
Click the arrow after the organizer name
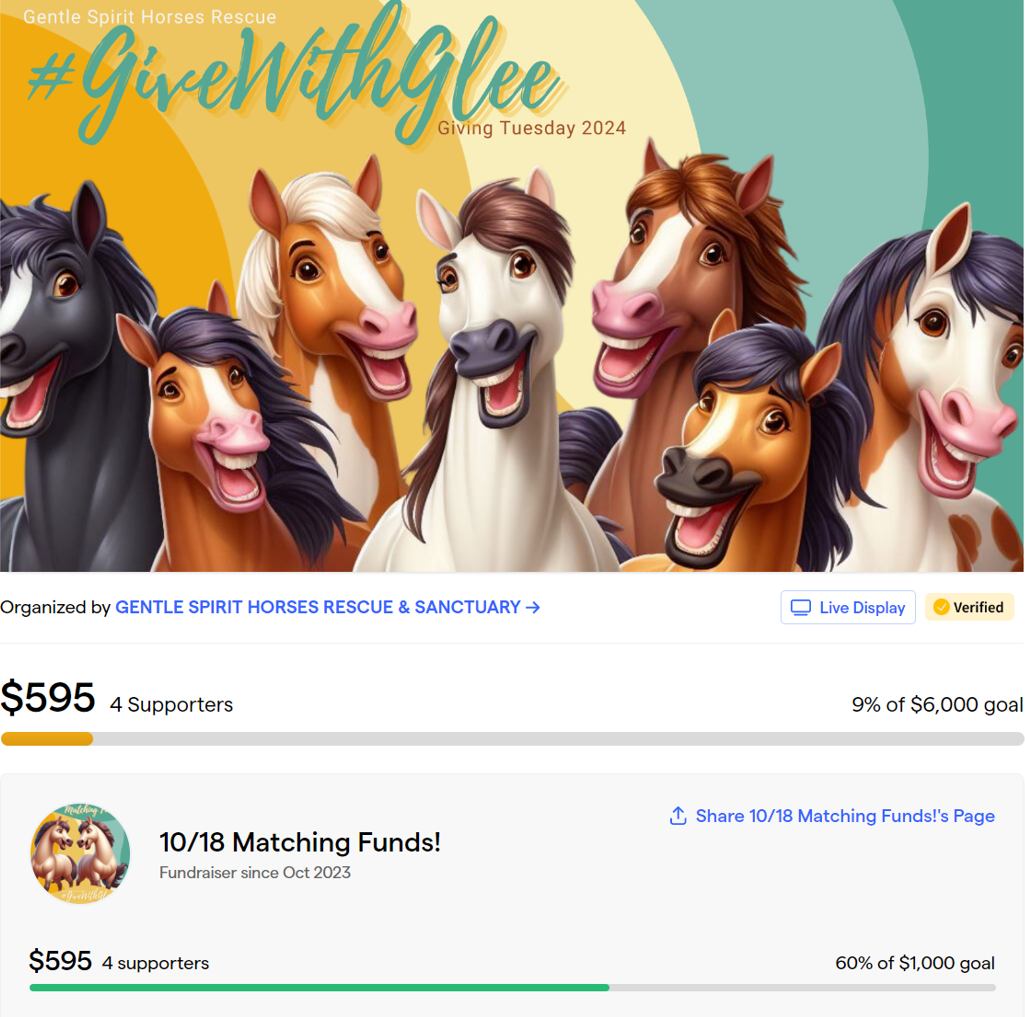(x=533, y=607)
